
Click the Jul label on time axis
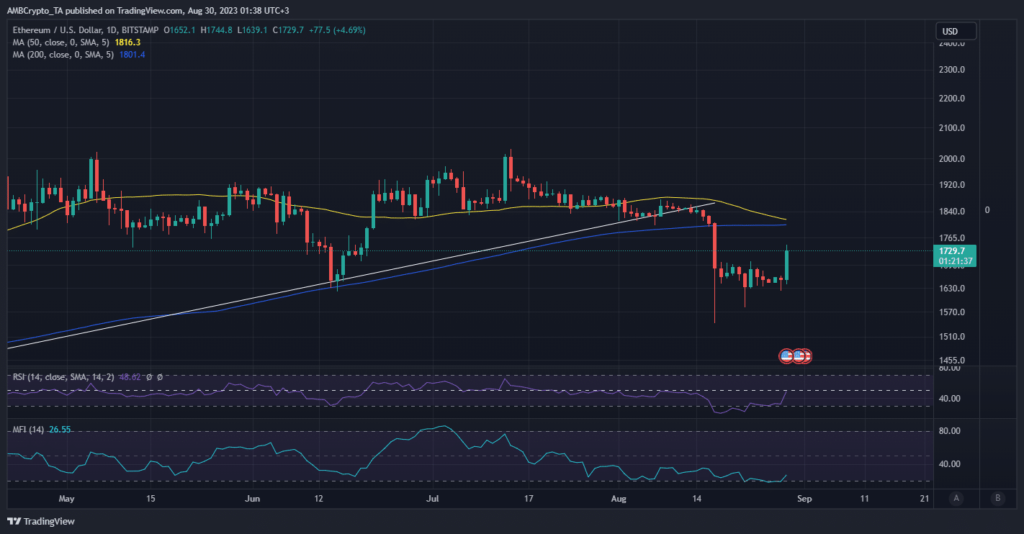click(x=433, y=498)
